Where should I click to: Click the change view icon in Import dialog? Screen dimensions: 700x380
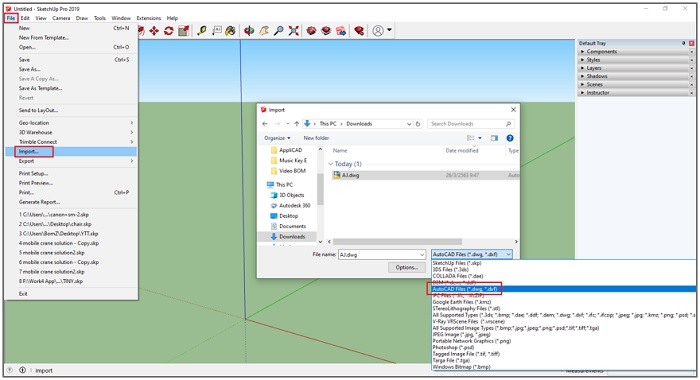[471, 138]
